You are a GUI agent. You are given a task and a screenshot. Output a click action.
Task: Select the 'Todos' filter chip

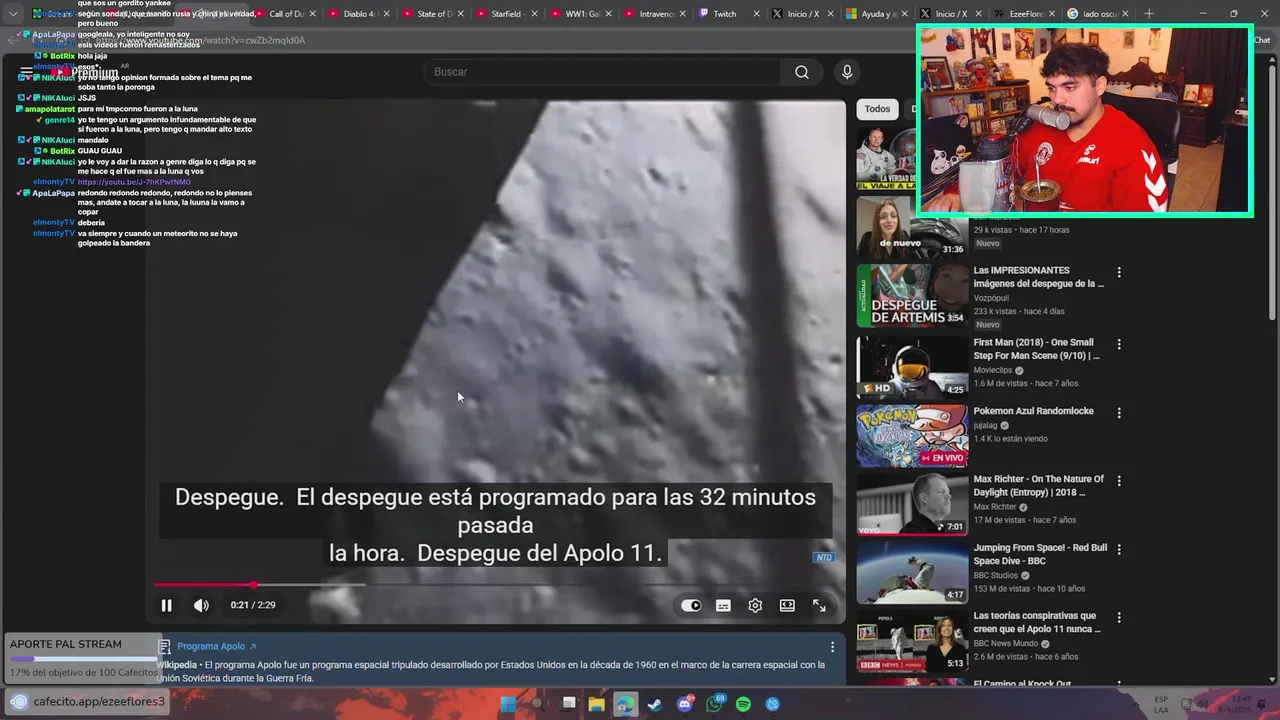coord(877,109)
